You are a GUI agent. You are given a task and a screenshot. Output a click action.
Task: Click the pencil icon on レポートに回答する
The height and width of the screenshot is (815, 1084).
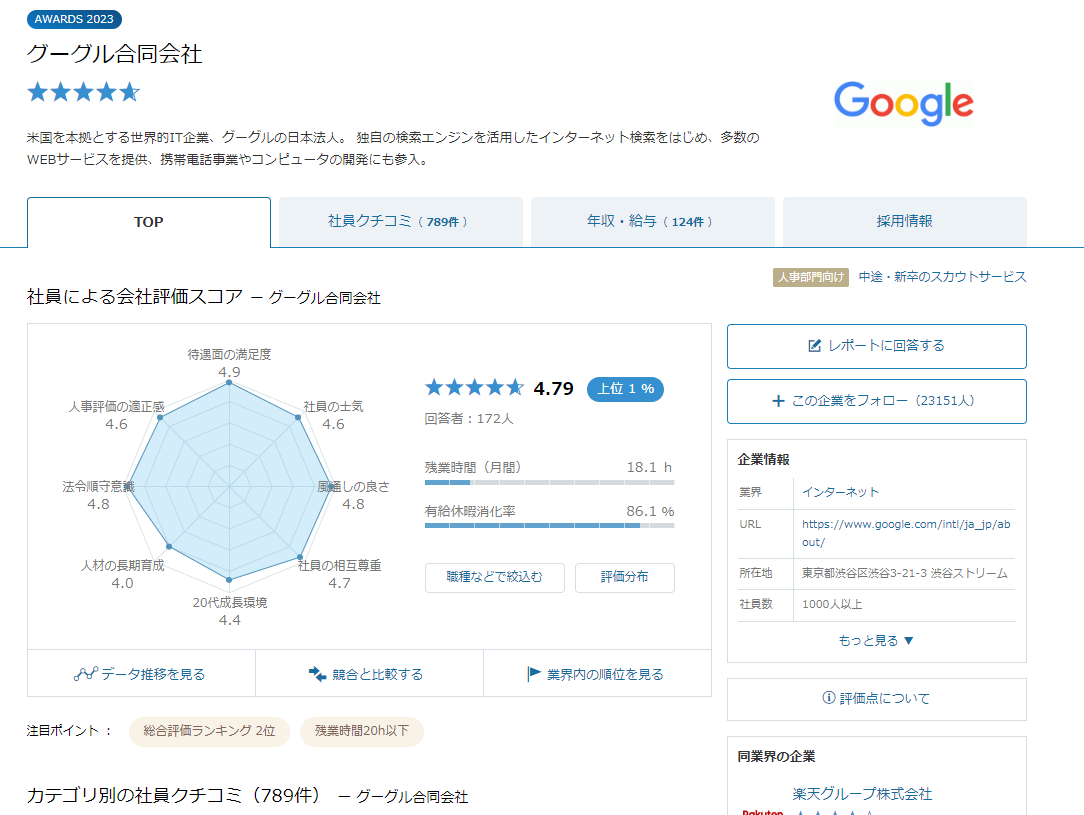814,345
